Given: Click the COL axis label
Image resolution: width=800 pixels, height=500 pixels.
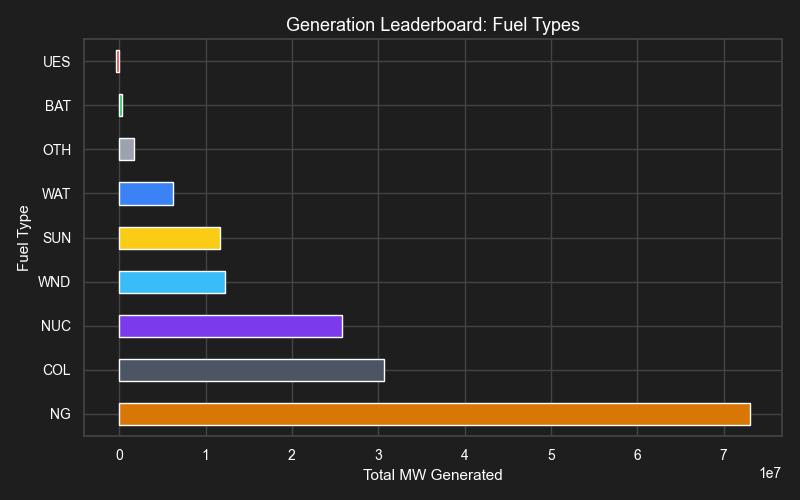Looking at the screenshot, I should point(57,370).
